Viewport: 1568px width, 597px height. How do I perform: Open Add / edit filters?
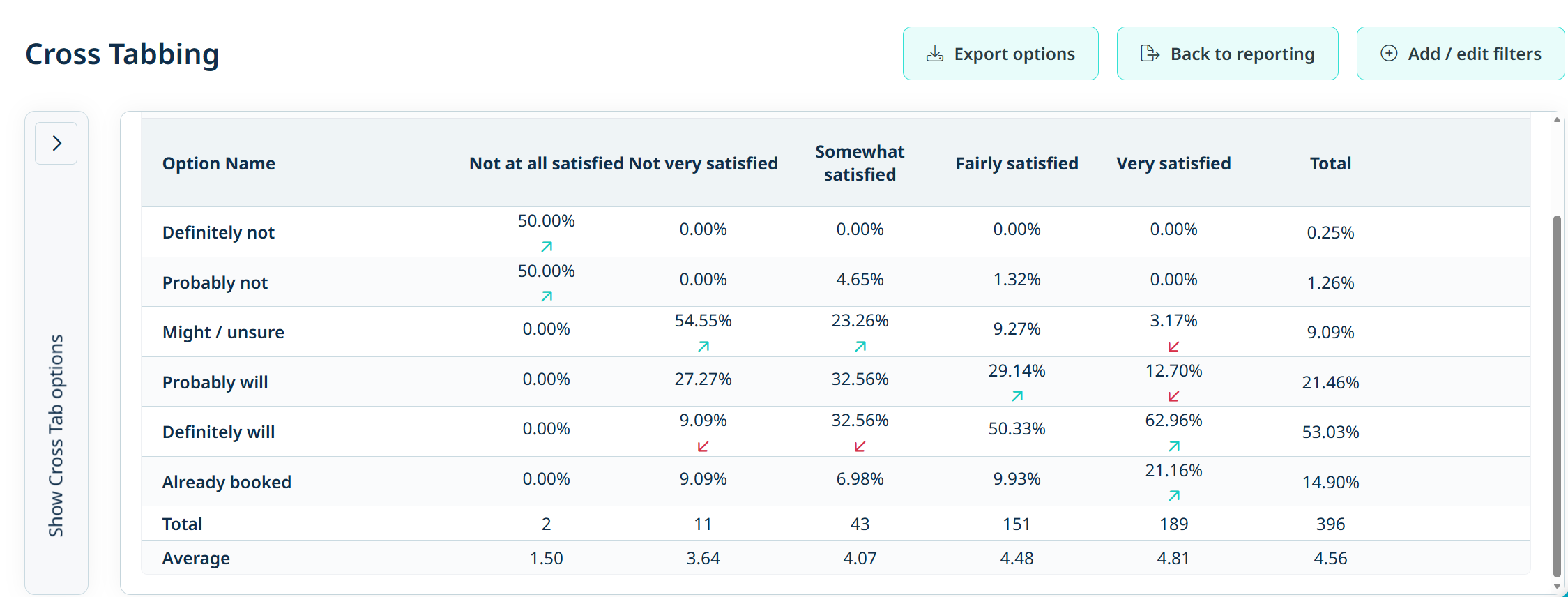1461,54
